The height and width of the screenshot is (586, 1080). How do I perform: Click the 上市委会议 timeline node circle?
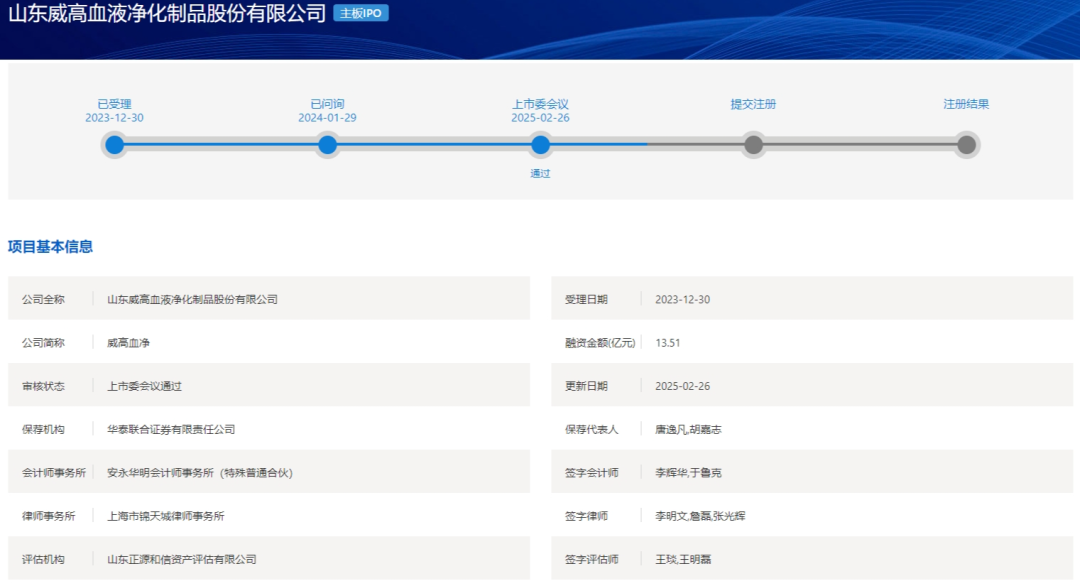pos(540,145)
